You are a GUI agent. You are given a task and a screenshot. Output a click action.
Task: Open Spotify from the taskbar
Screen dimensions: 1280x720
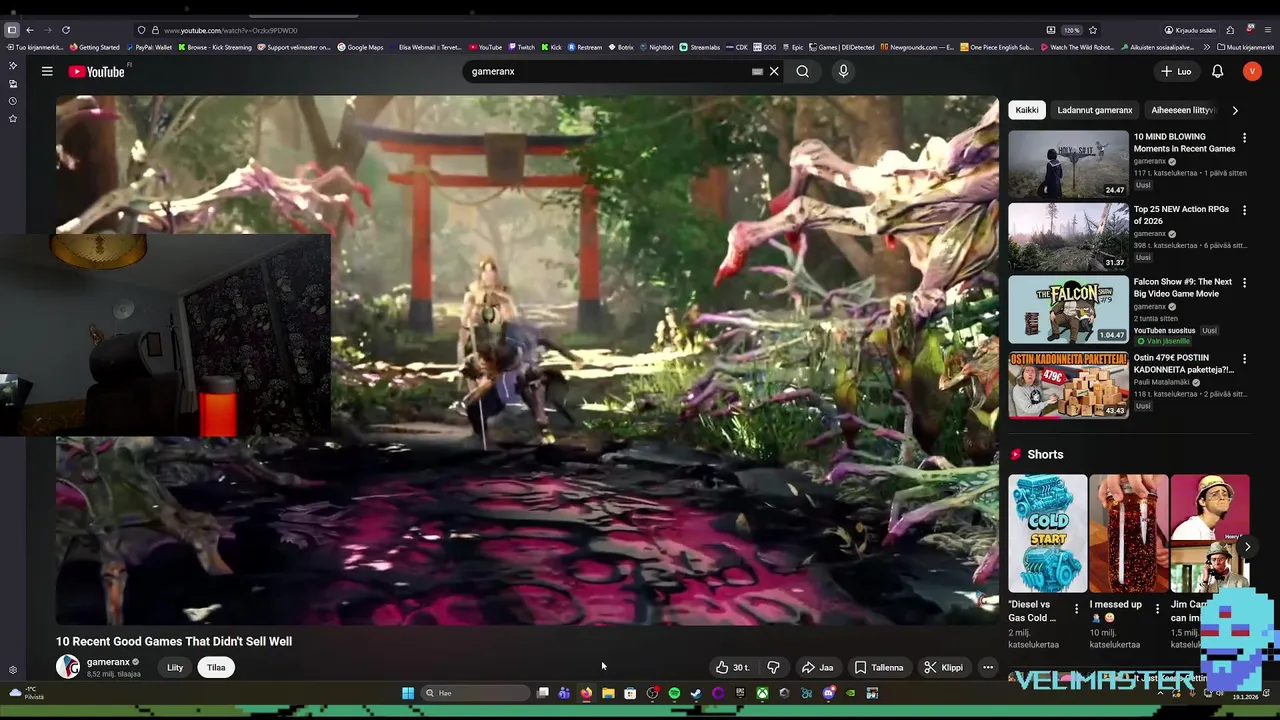(674, 693)
